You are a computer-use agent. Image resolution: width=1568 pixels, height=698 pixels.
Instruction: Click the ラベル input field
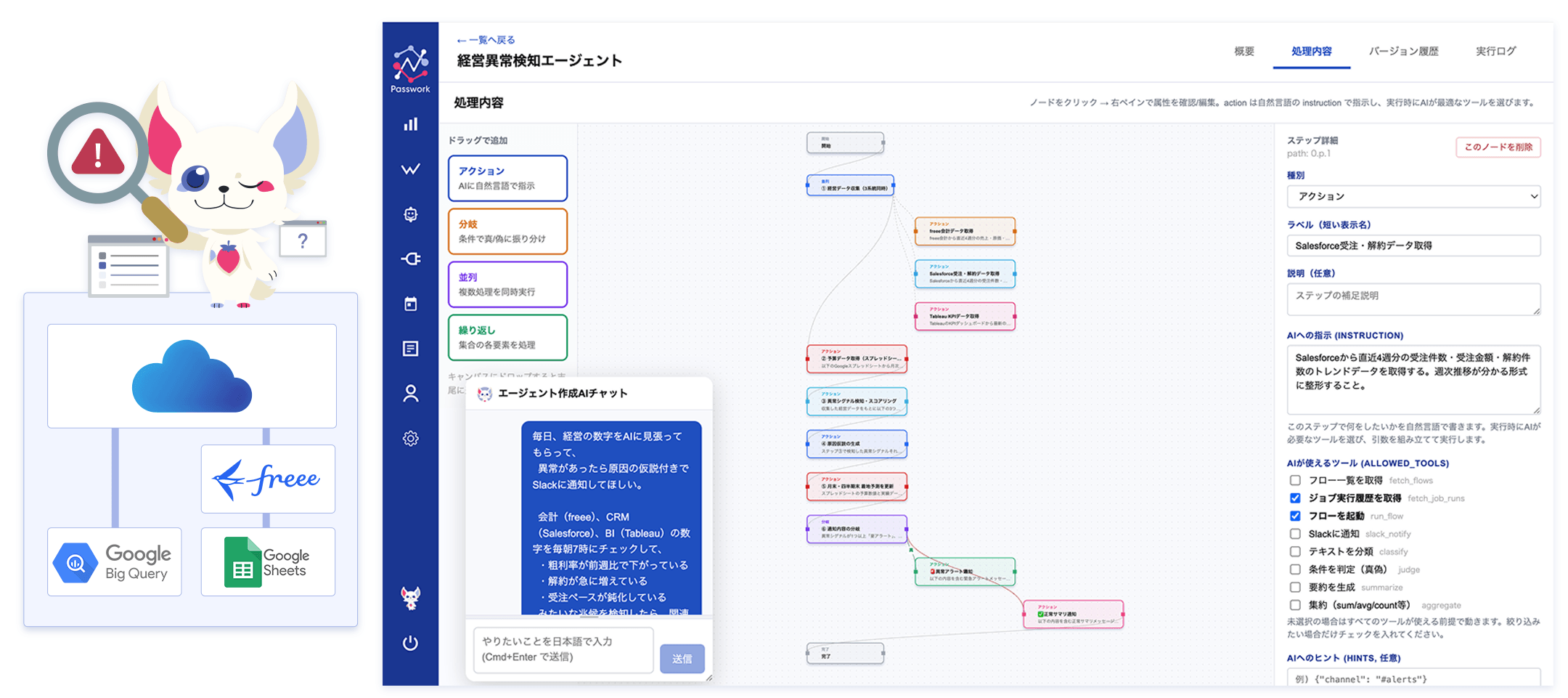(1413, 245)
